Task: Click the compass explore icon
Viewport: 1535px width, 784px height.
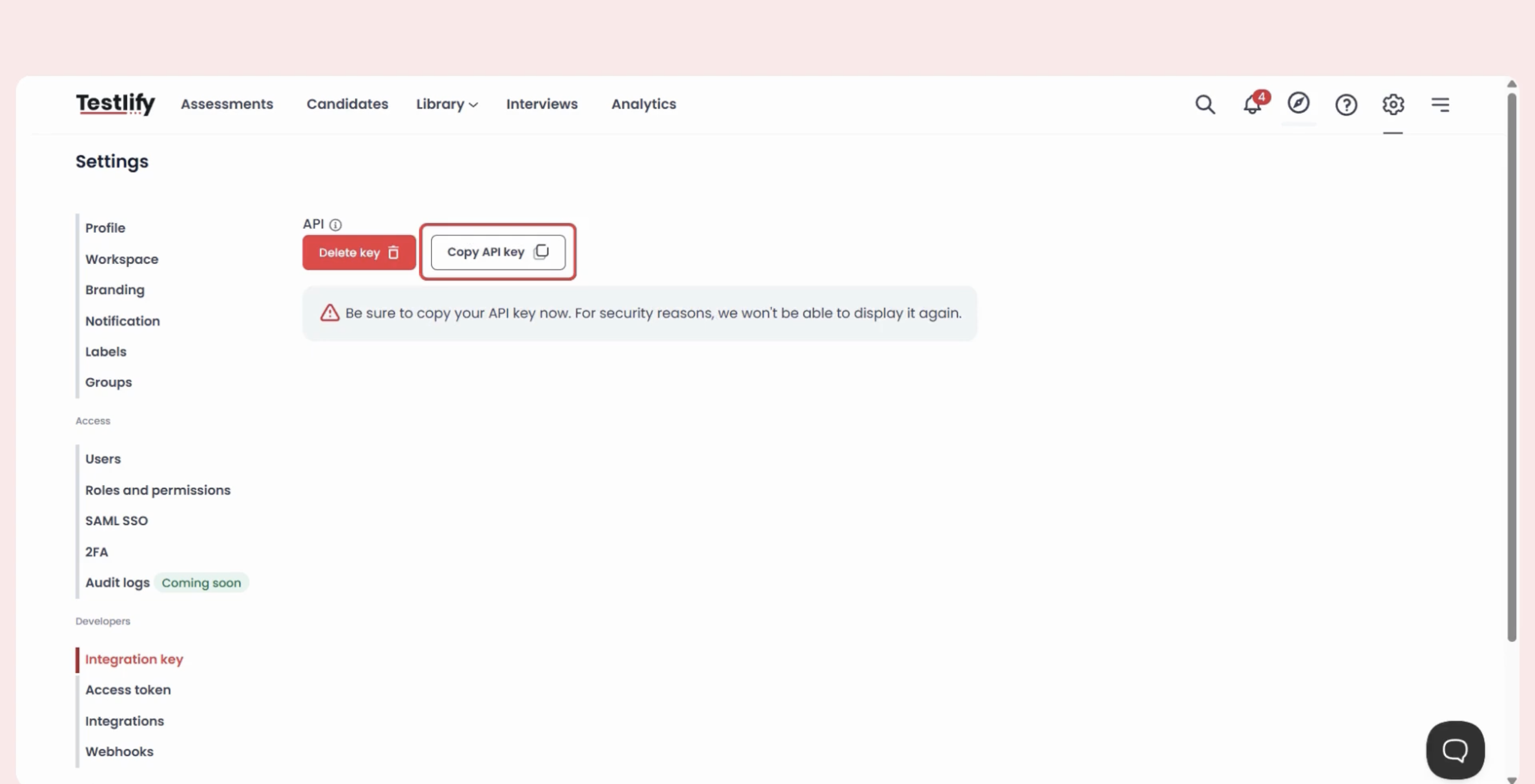Action: coord(1298,103)
